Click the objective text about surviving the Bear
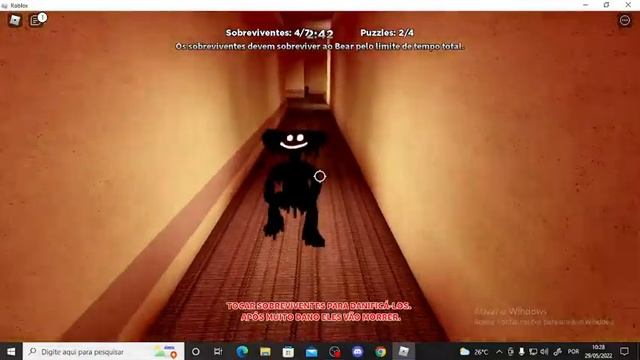640x360 pixels. coord(320,47)
